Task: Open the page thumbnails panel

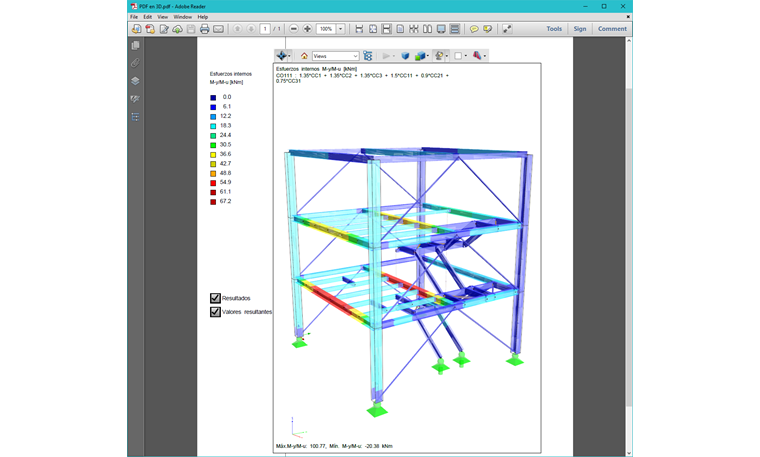Action: pos(135,46)
